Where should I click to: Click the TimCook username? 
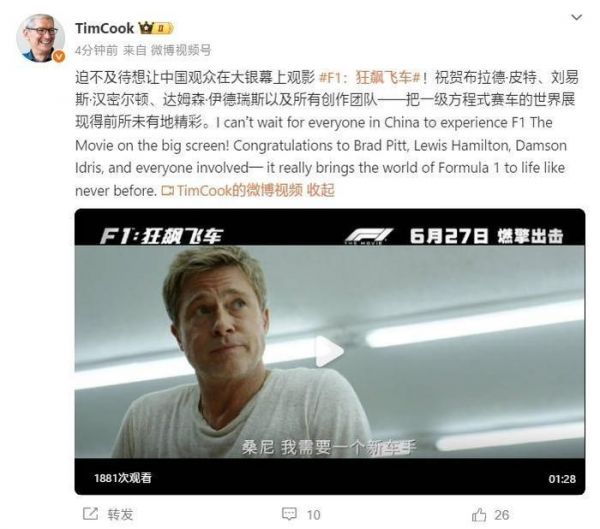(104, 27)
